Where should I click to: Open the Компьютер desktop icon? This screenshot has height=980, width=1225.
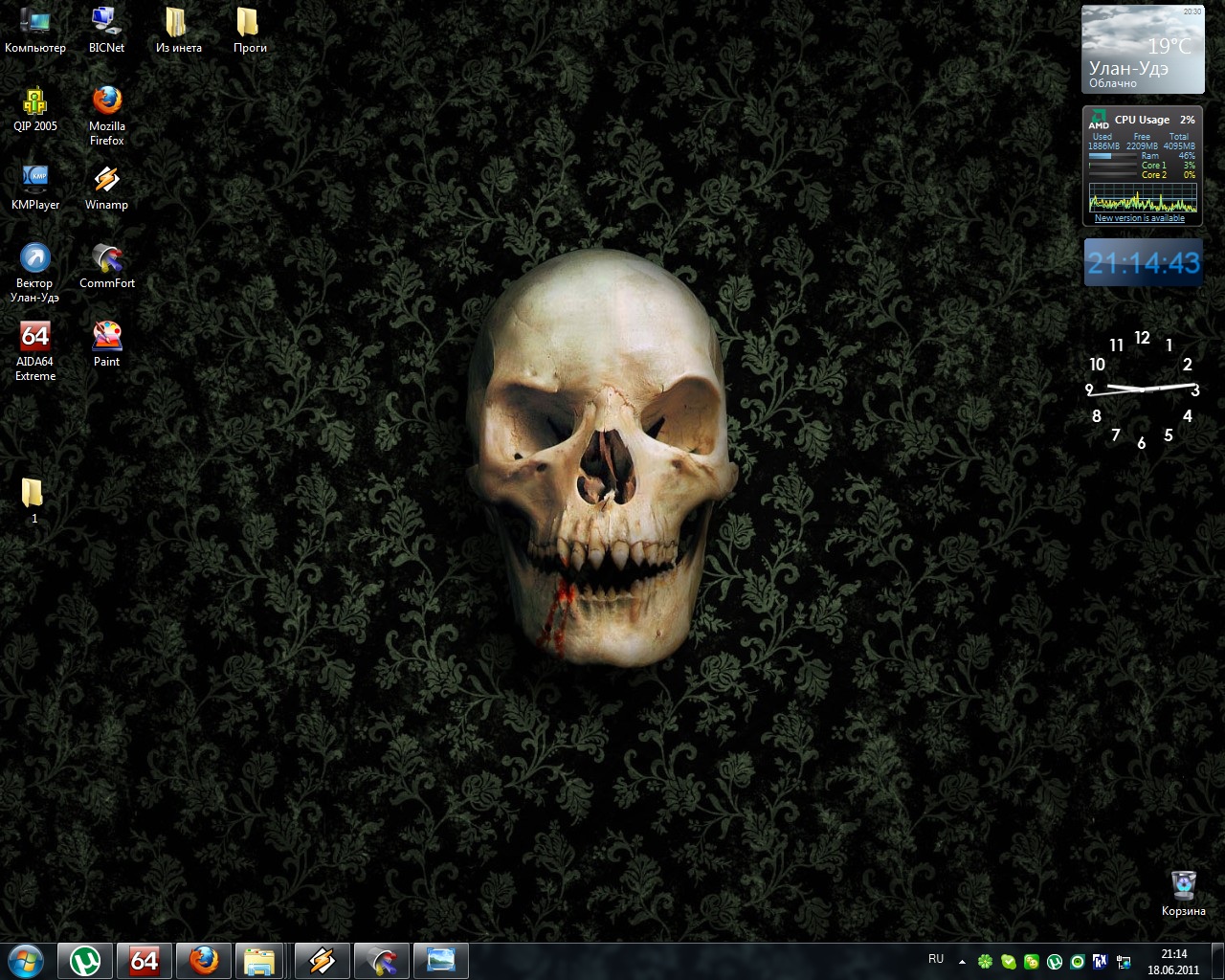click(x=35, y=22)
